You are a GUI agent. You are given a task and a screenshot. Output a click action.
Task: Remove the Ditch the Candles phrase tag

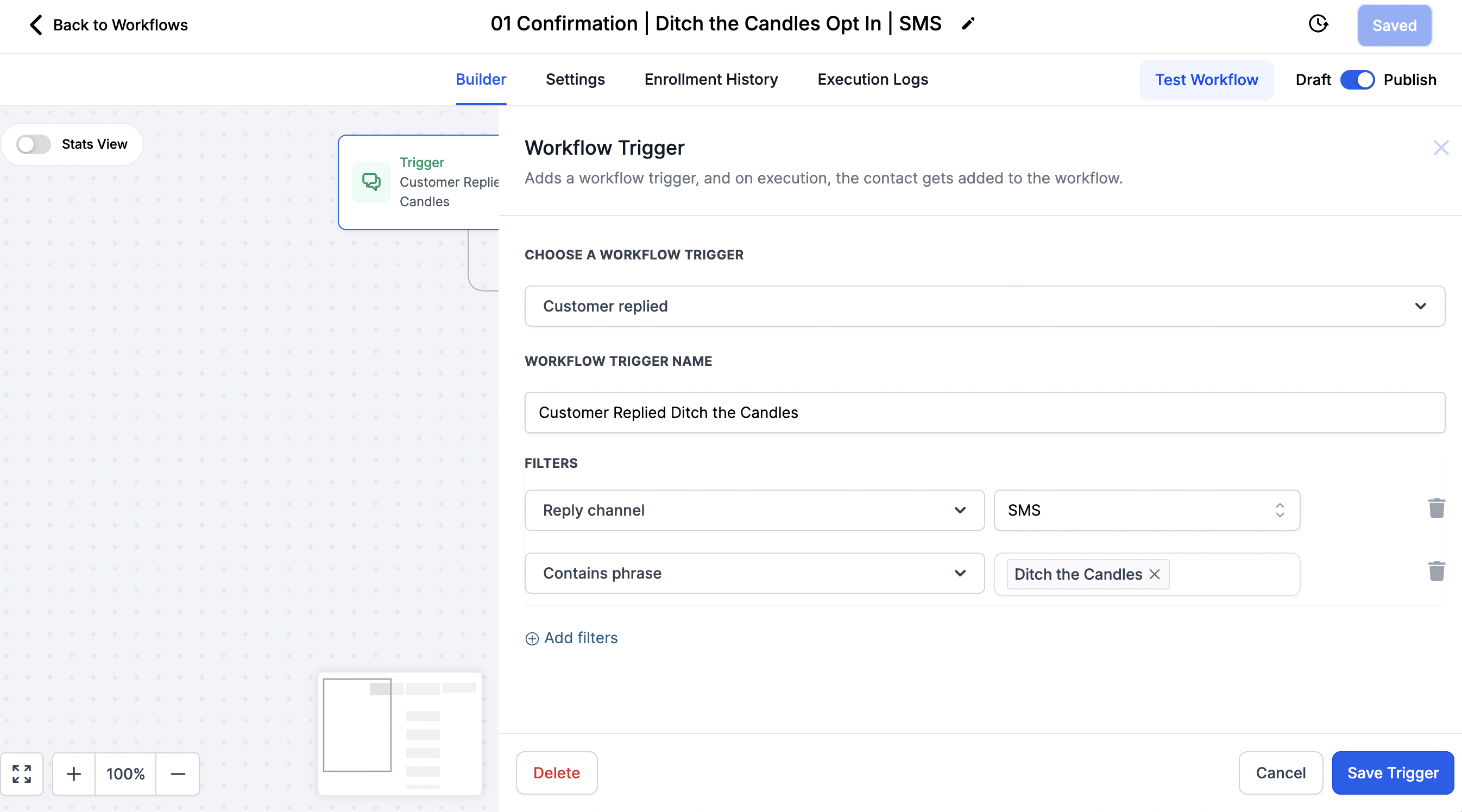1155,574
